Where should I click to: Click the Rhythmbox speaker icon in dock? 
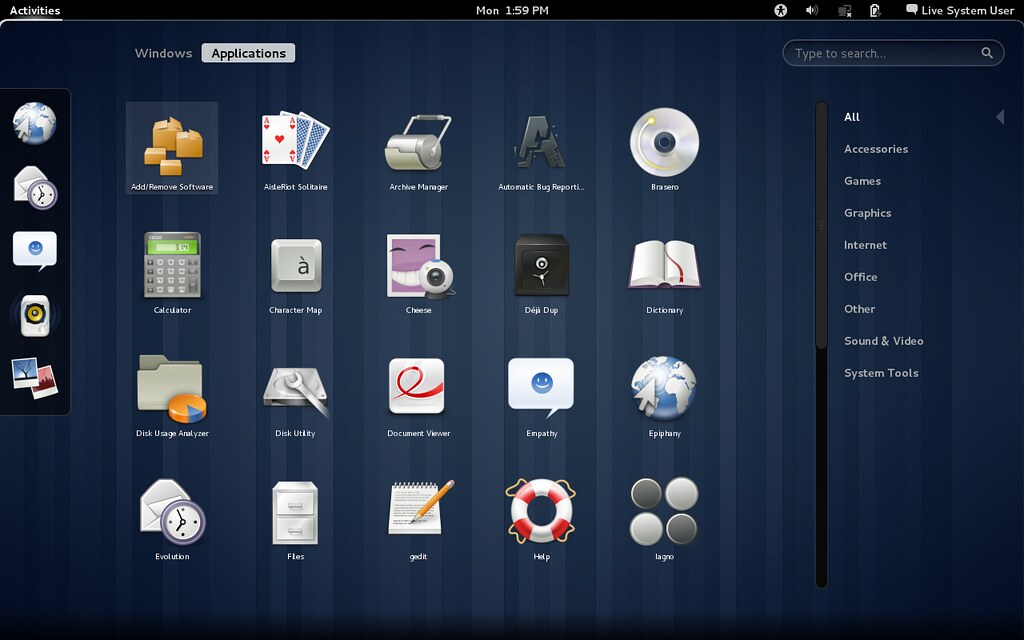pyautogui.click(x=35, y=315)
